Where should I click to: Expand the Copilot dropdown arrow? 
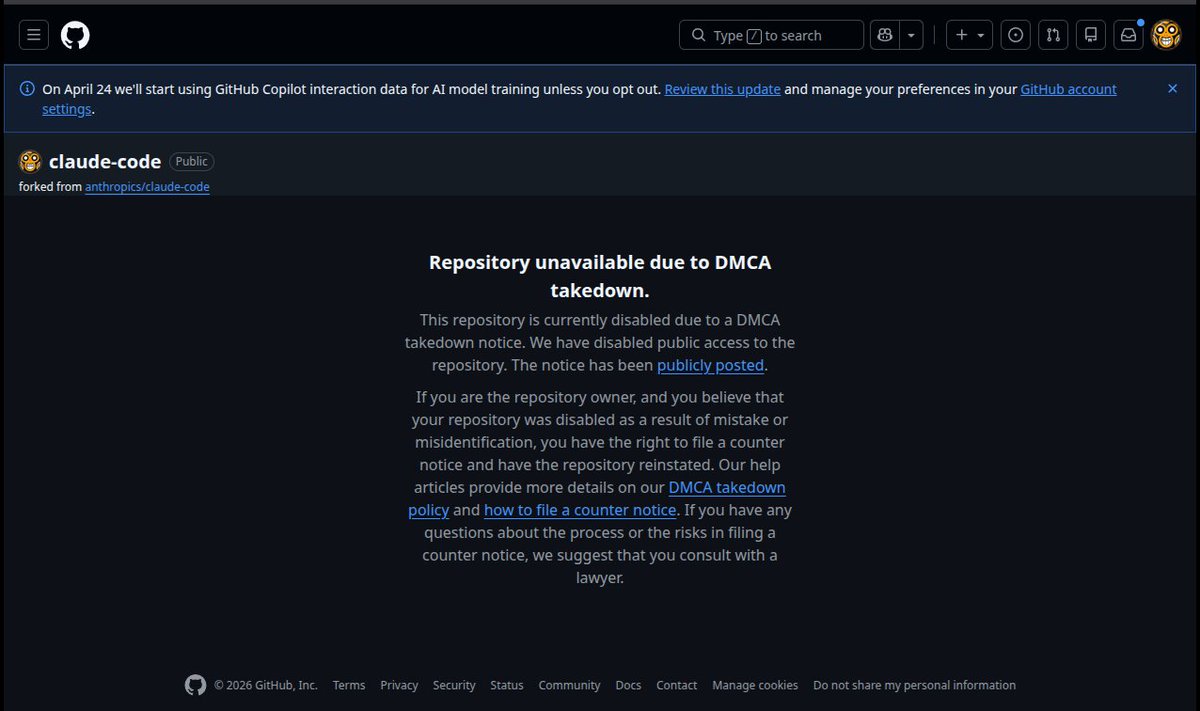click(x=911, y=35)
